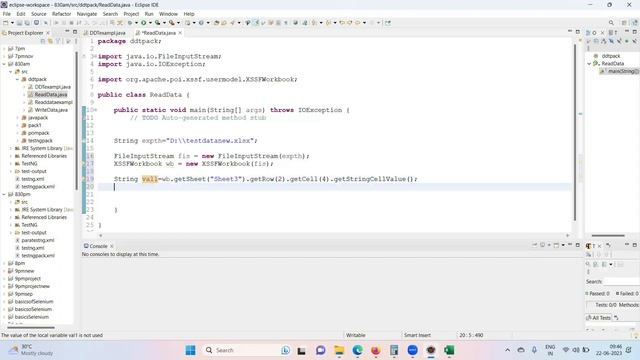The width and height of the screenshot is (640, 360).
Task: Select the All Tests tab in TestNG view
Action: [x=598, y=318]
